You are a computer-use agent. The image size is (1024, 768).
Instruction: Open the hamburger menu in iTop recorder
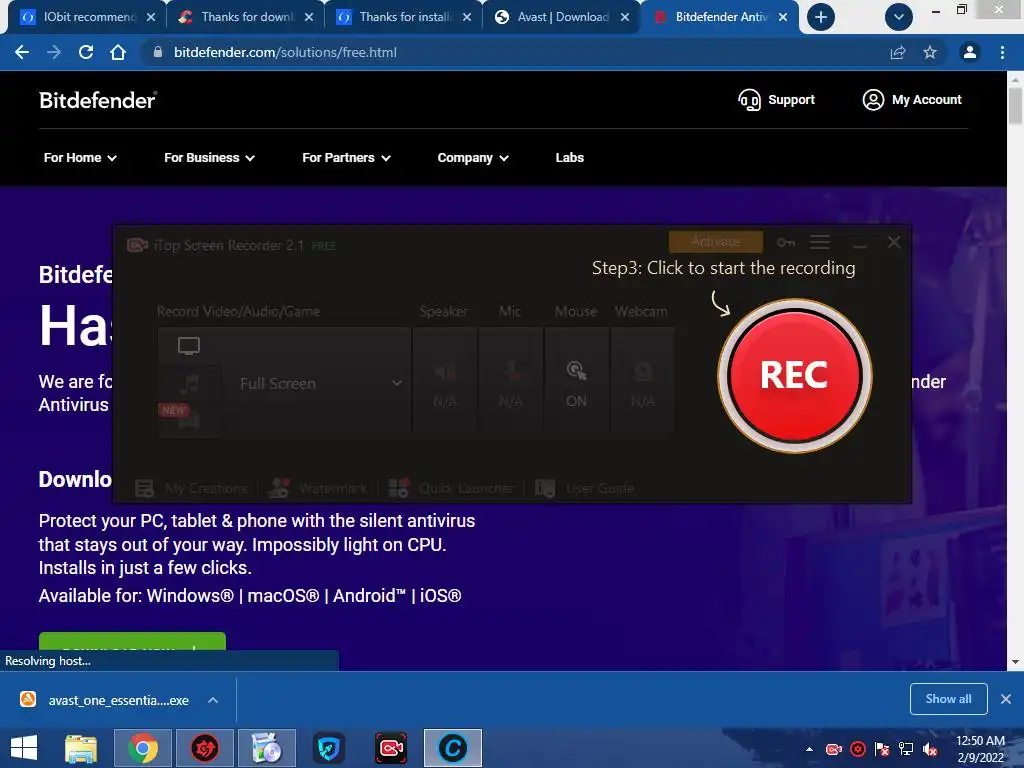pos(820,242)
